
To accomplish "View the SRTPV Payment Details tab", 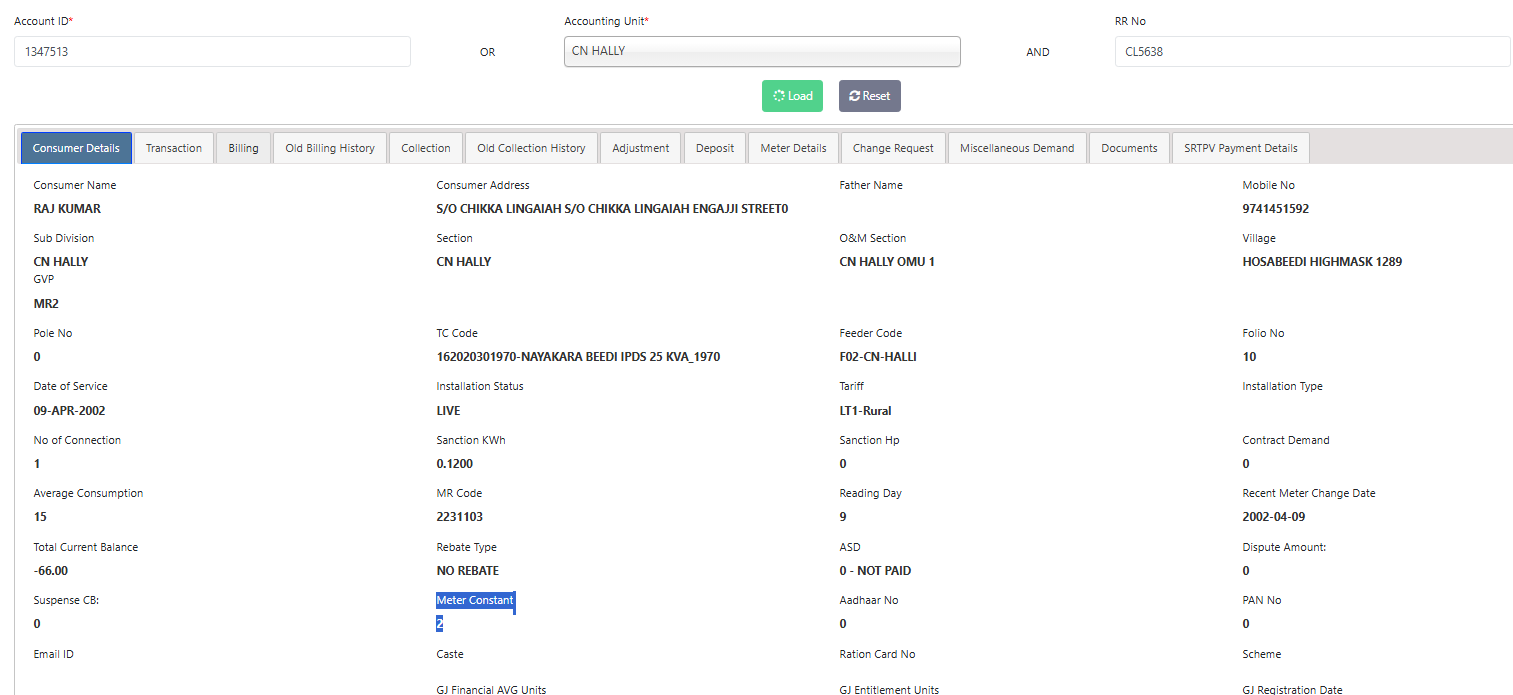I will pyautogui.click(x=1240, y=148).
